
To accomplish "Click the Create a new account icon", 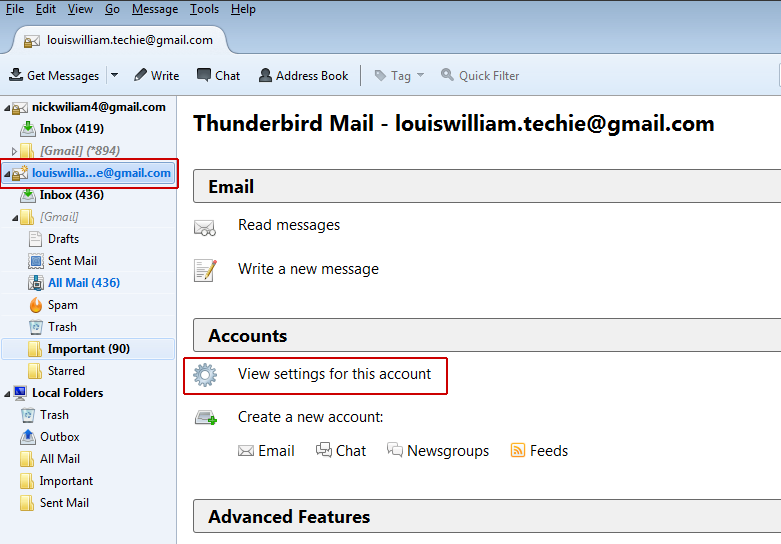I will coord(206,417).
